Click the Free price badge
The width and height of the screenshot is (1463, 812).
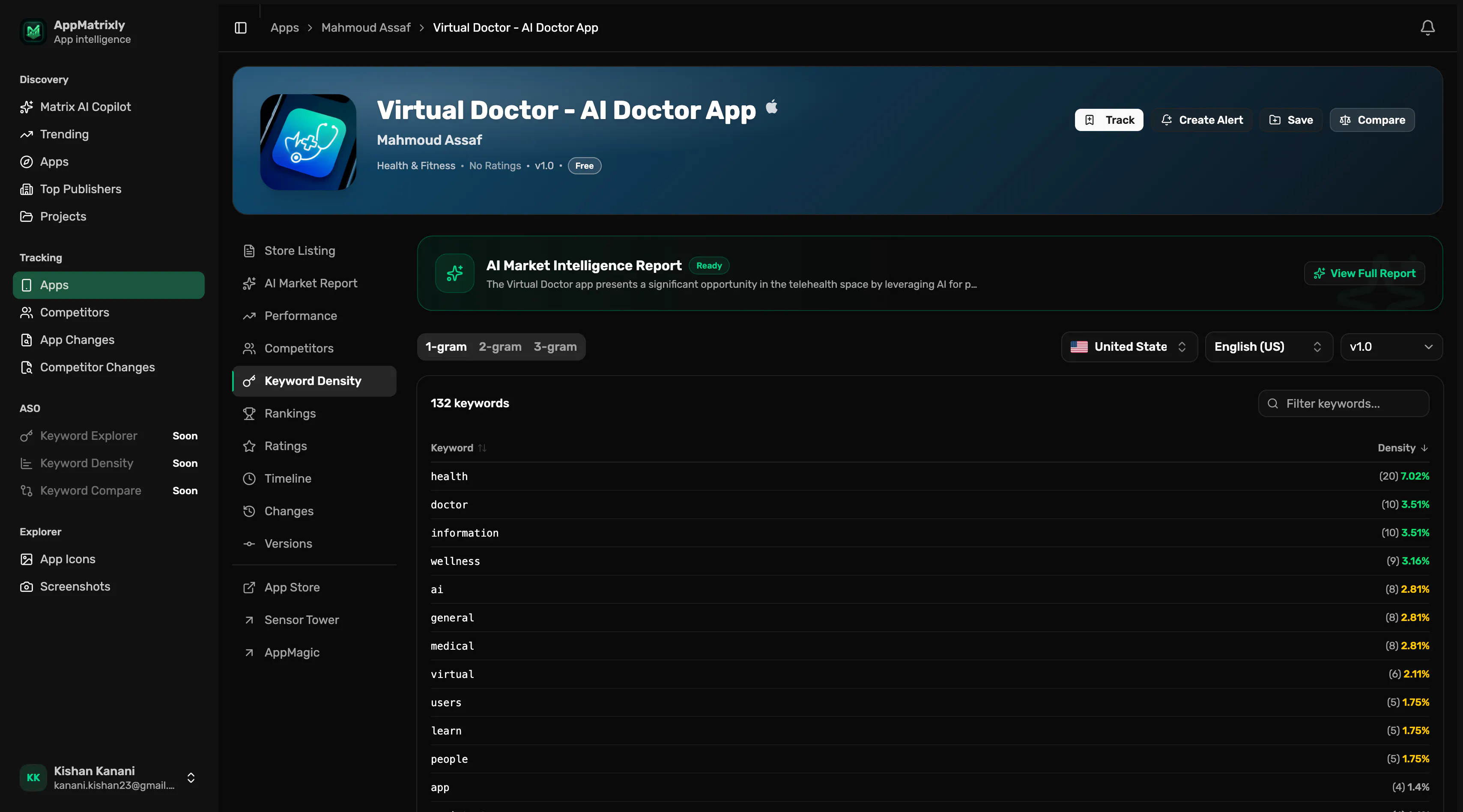[x=585, y=166]
